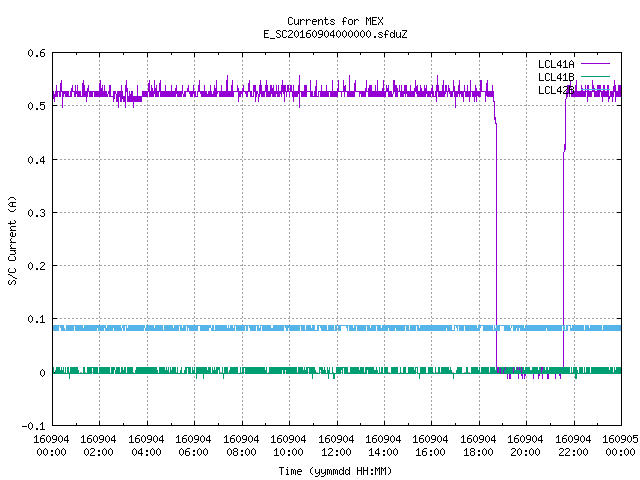Click the purple LCL41A legend line sample
640x480 pixels.
coord(595,64)
